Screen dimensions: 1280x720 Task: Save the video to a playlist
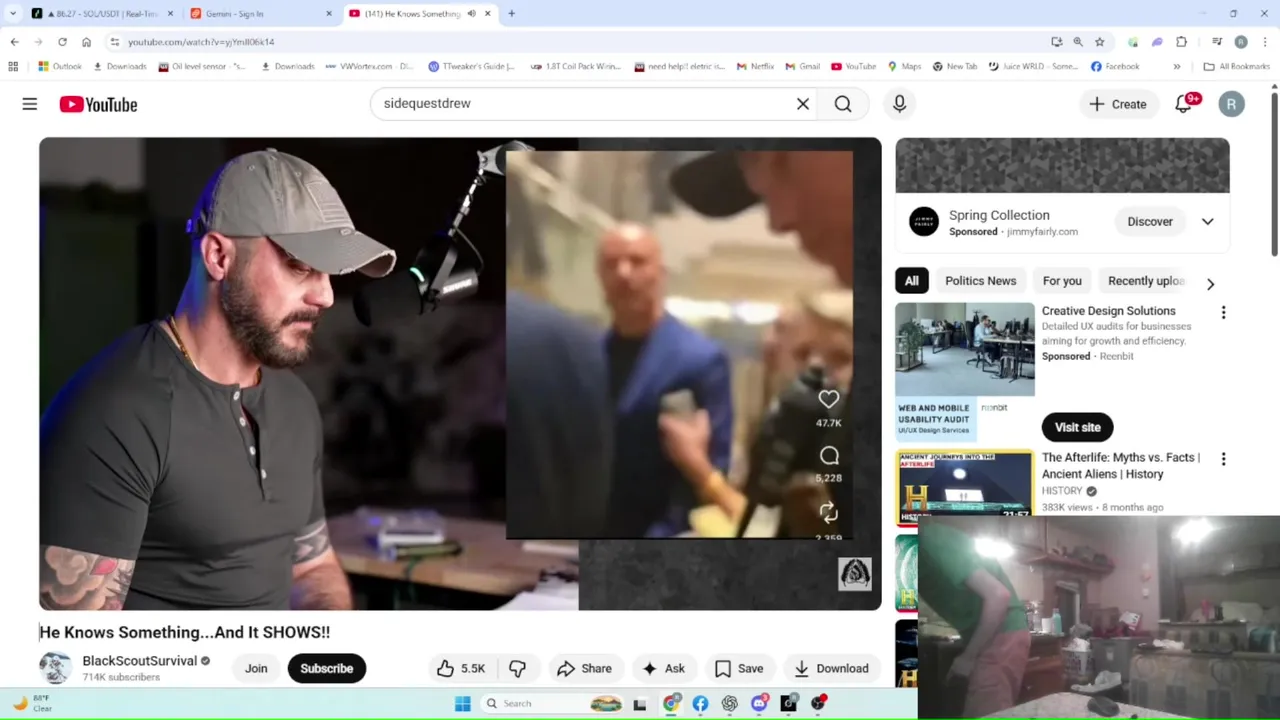pyautogui.click(x=739, y=668)
